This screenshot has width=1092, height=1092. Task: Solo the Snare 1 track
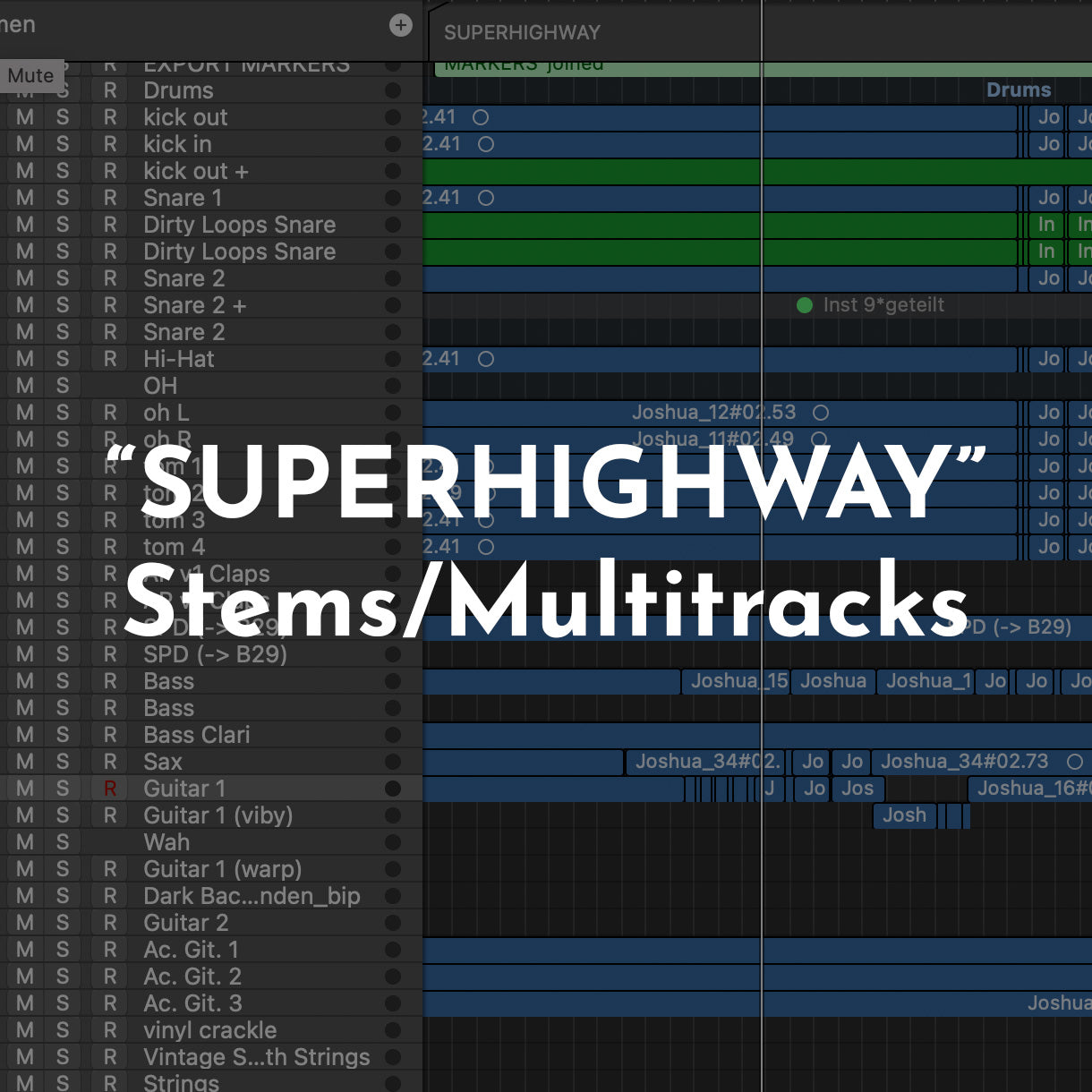pos(62,198)
